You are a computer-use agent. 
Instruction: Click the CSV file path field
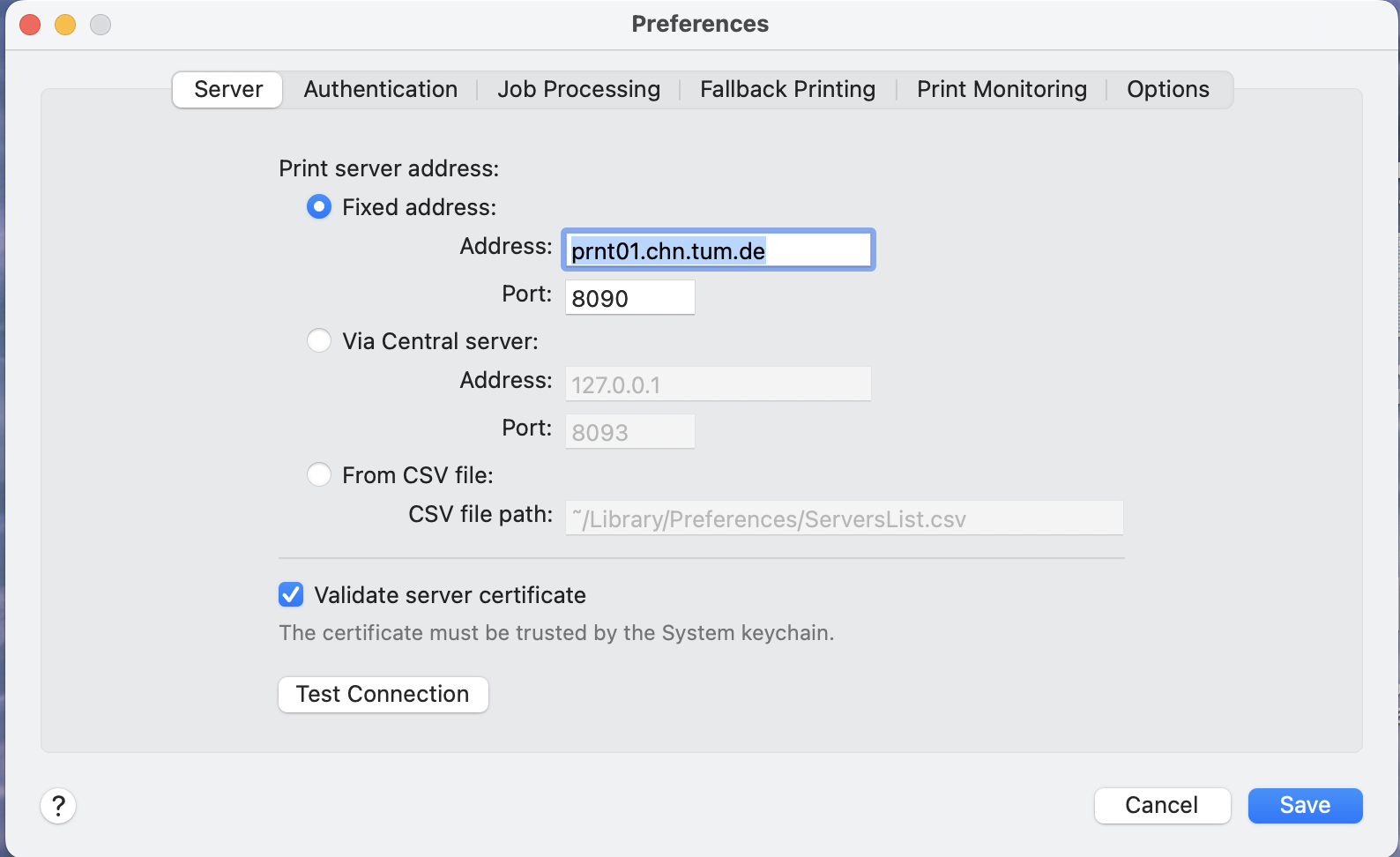[x=844, y=518]
